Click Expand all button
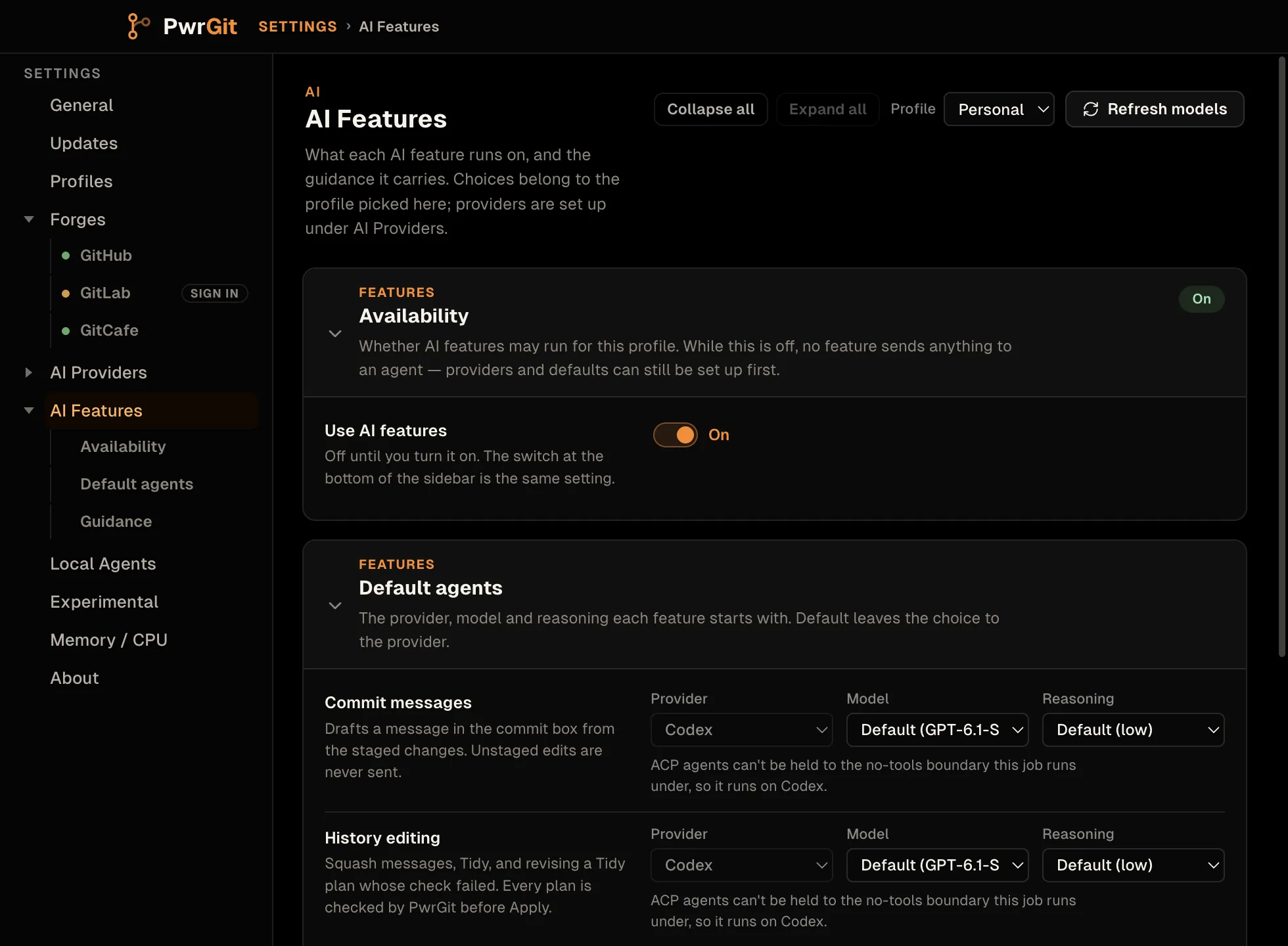Image resolution: width=1288 pixels, height=946 pixels. coord(827,109)
